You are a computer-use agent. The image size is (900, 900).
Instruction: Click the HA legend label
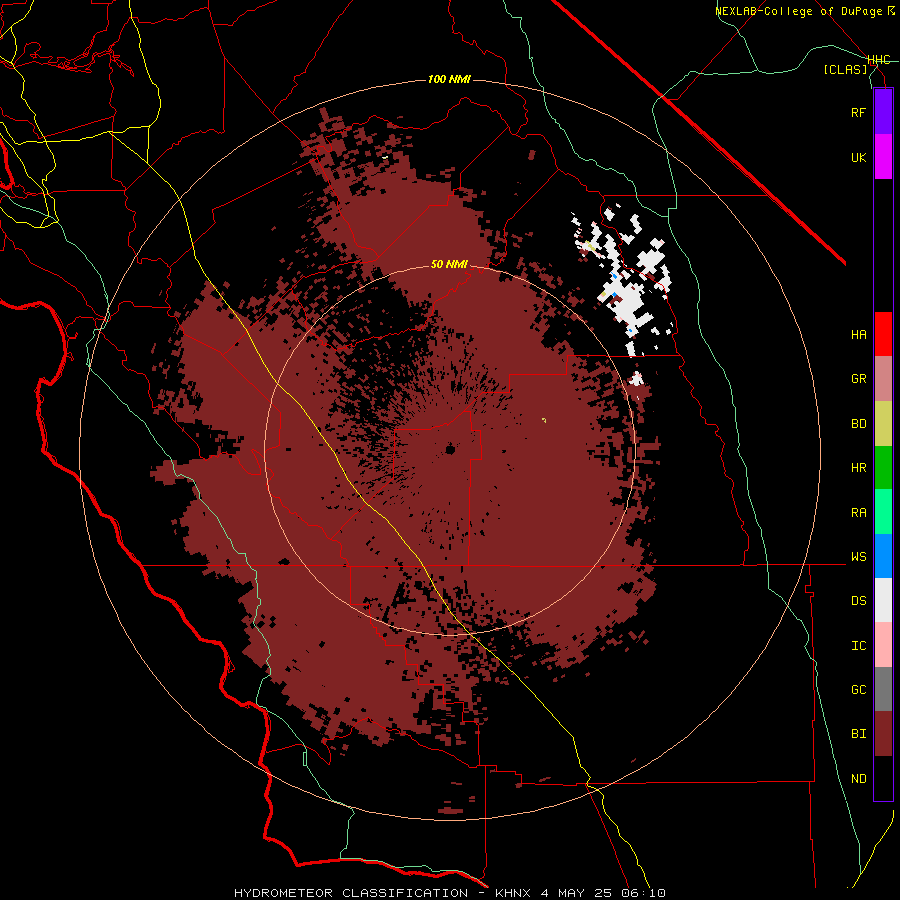tap(858, 335)
